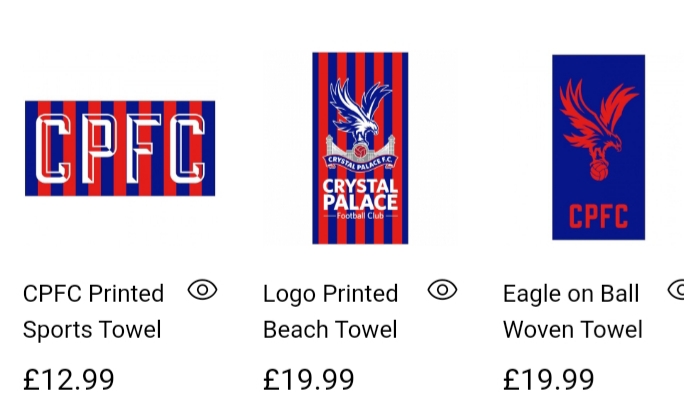The height and width of the screenshot is (414, 684).
Task: Open the CPFC striped sports towel image
Action: click(120, 148)
